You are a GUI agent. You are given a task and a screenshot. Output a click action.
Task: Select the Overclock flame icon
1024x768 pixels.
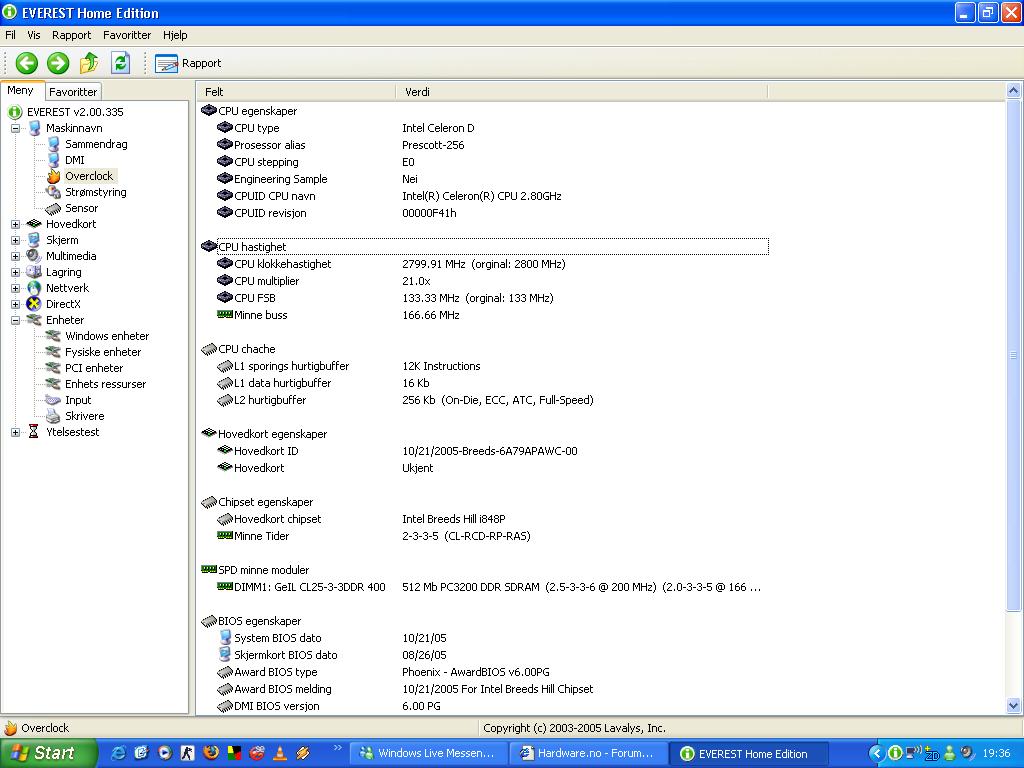(x=54, y=176)
